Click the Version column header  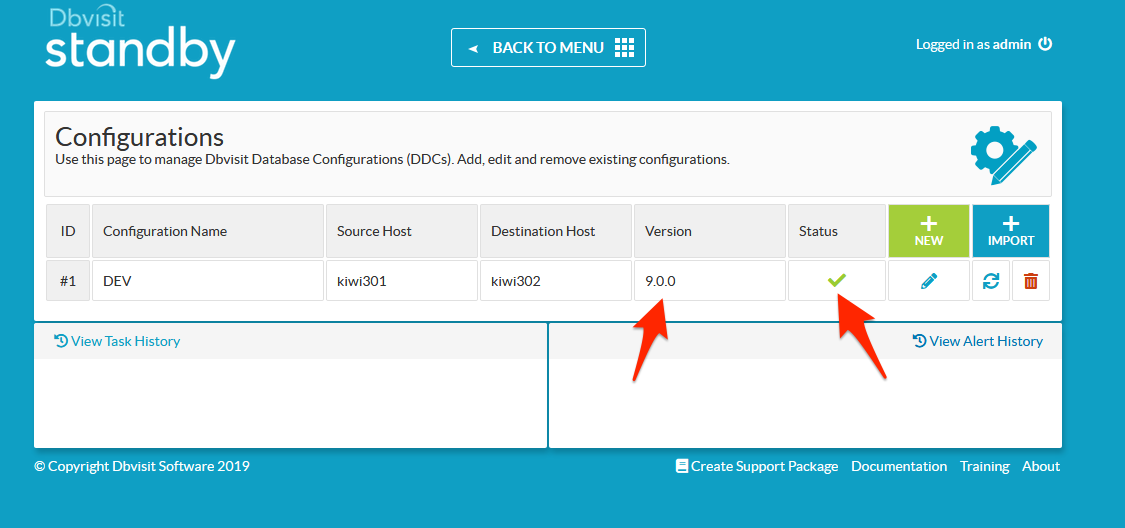[x=710, y=231]
